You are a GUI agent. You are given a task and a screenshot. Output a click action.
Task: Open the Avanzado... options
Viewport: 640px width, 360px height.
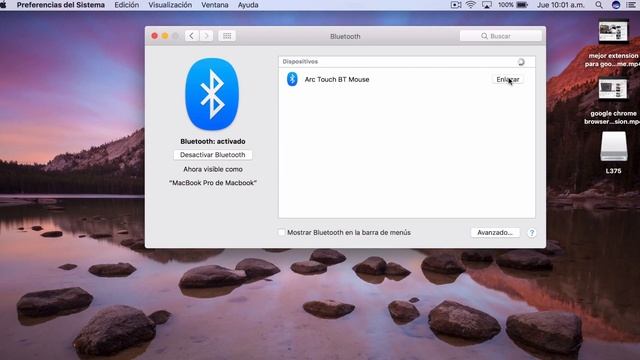495,232
